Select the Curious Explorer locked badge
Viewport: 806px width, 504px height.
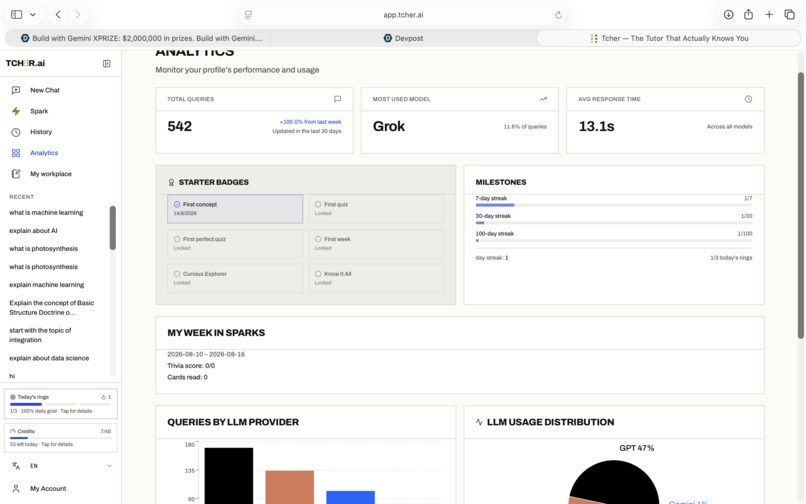(x=235, y=278)
